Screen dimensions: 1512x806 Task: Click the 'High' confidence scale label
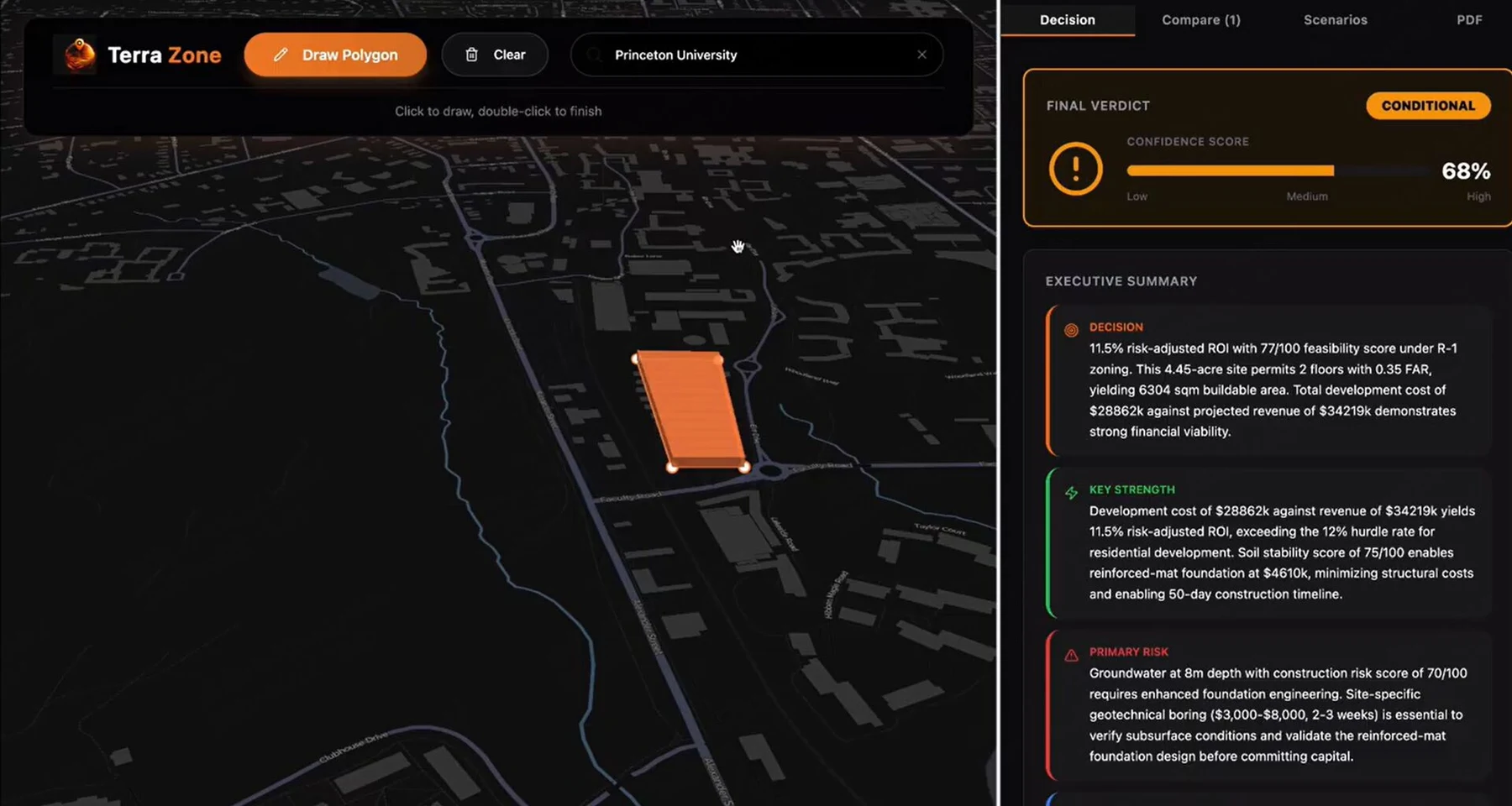pos(1478,196)
